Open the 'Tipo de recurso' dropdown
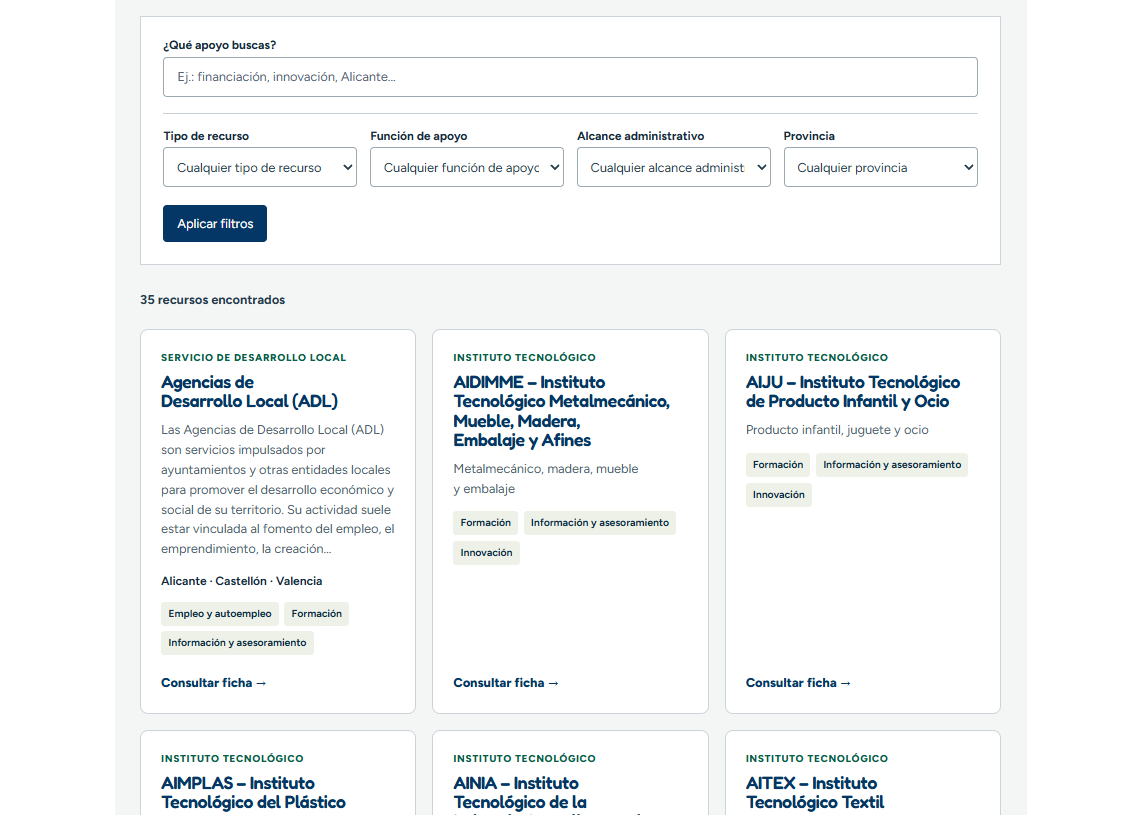Image resolution: width=1133 pixels, height=815 pixels. pos(260,168)
